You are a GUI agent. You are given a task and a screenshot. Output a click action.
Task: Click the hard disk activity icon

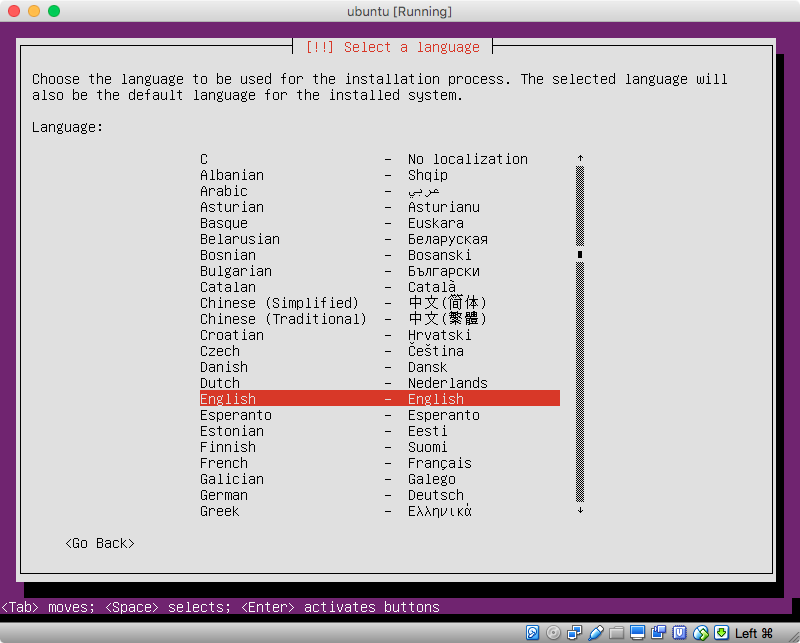pyautogui.click(x=532, y=633)
